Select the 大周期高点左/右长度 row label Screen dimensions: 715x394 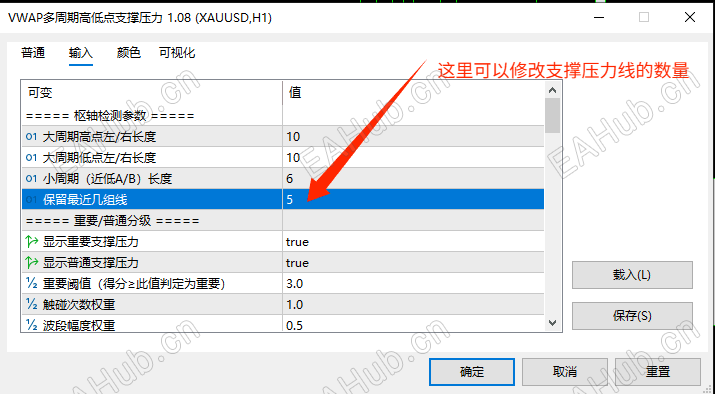point(99,136)
